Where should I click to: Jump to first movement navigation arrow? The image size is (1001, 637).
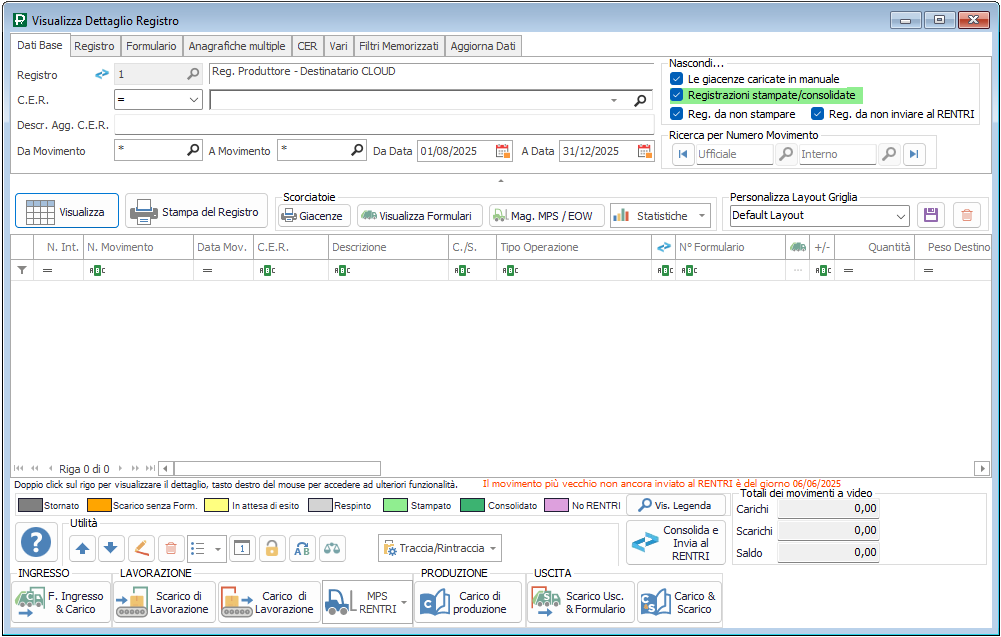[x=683, y=154]
